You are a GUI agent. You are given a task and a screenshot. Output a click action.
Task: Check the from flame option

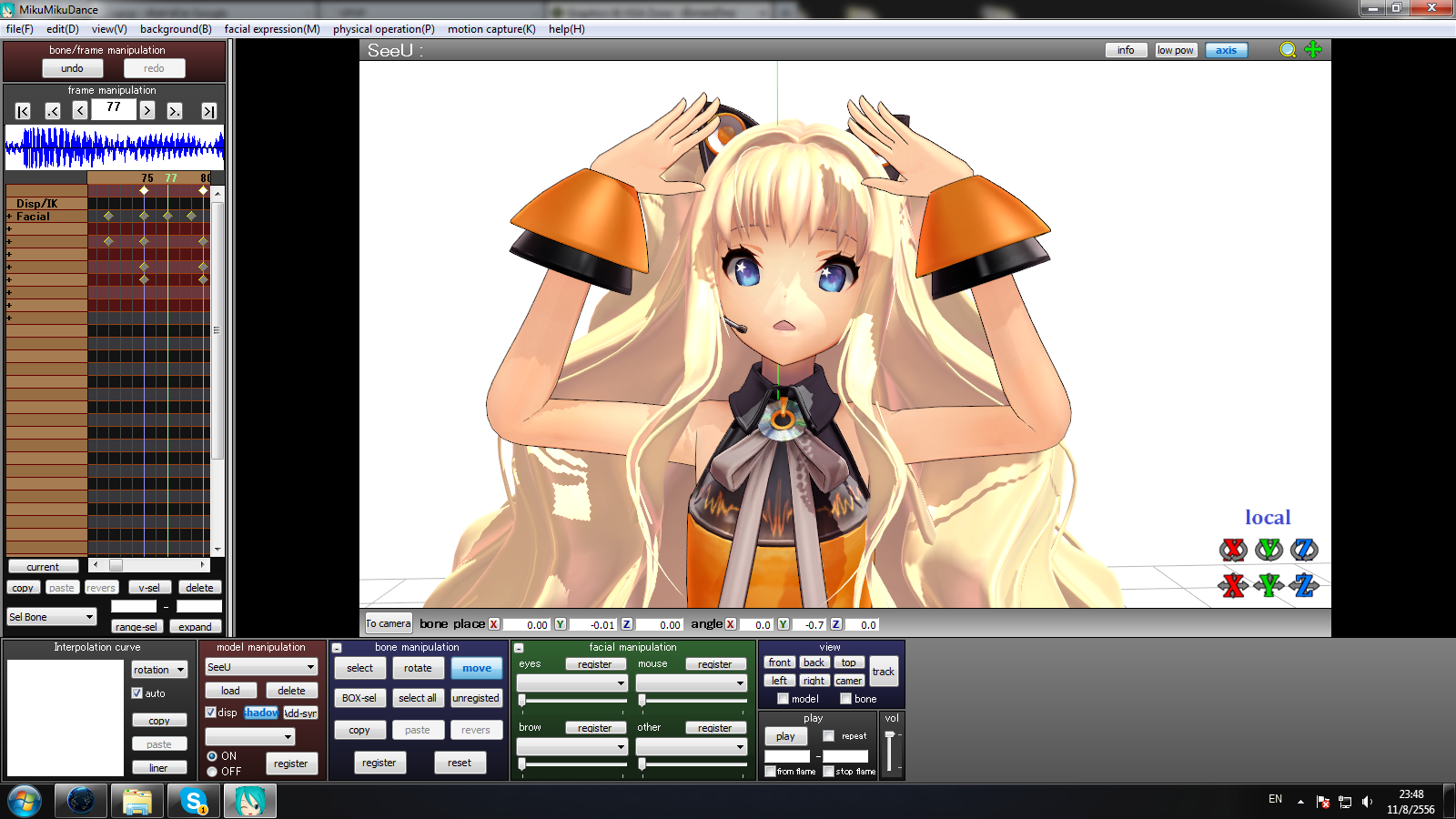coord(770,772)
